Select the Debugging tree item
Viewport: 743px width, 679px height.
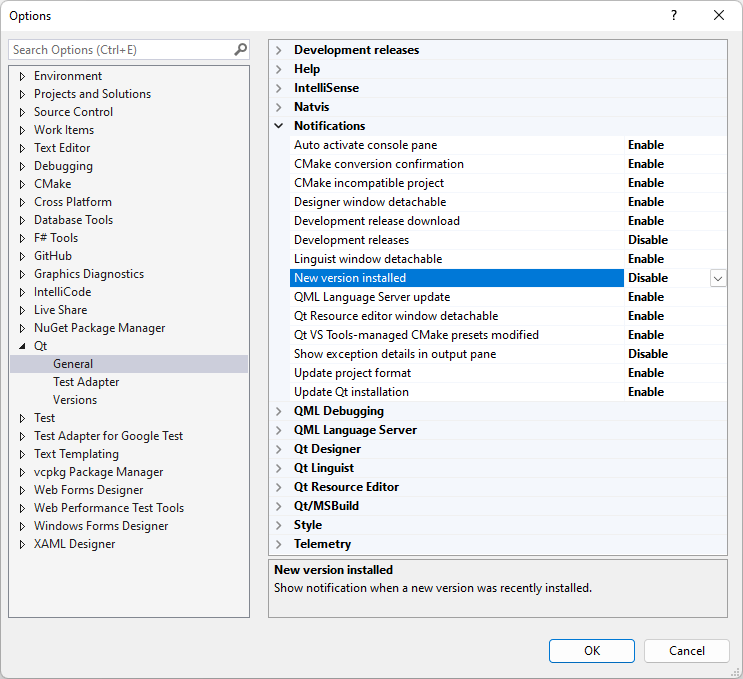pyautogui.click(x=63, y=166)
